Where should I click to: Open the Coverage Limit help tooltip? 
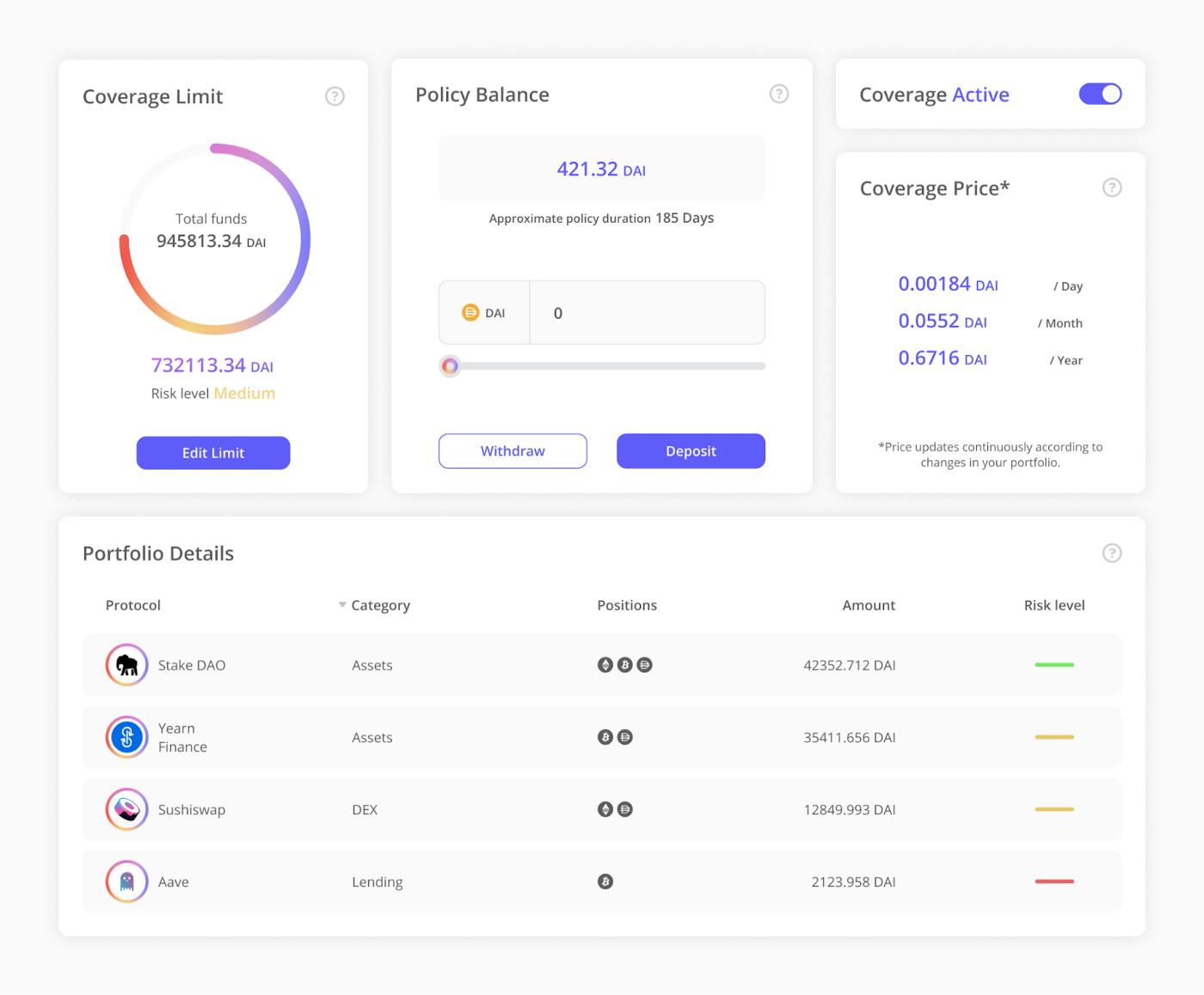click(x=335, y=95)
